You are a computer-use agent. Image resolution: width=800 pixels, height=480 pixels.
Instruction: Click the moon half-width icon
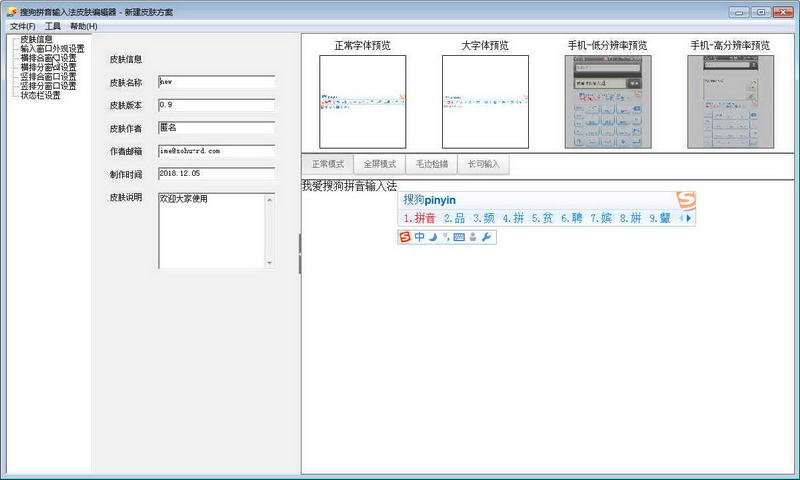click(433, 237)
